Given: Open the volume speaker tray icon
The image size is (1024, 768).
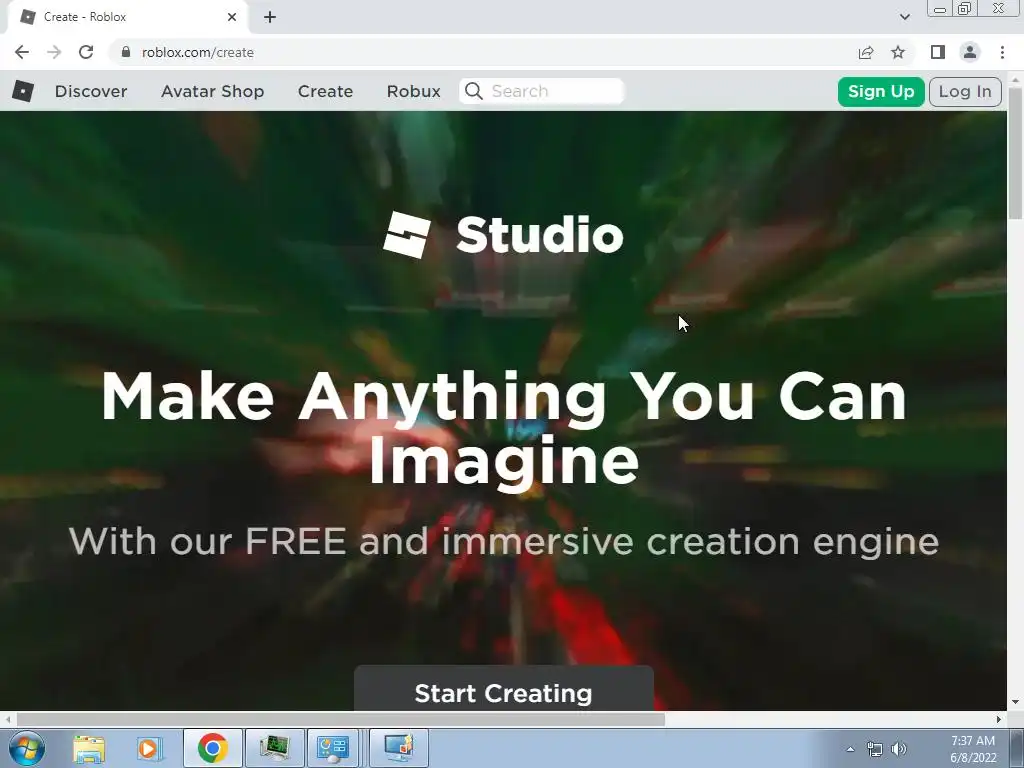Looking at the screenshot, I should [x=899, y=749].
